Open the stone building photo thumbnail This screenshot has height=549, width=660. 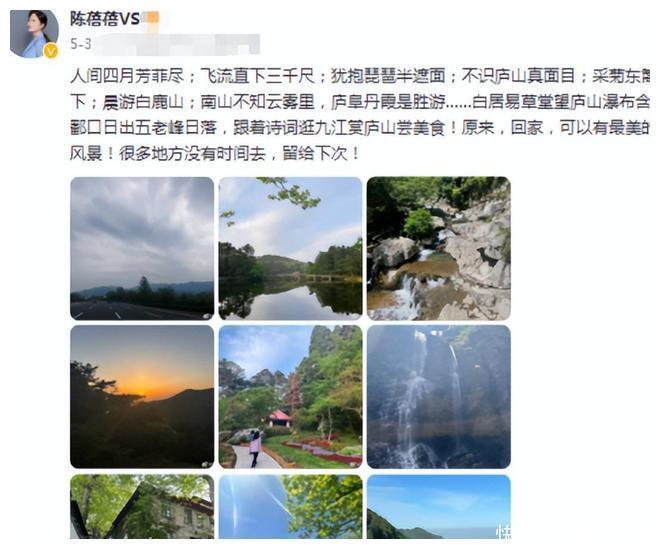(142, 506)
